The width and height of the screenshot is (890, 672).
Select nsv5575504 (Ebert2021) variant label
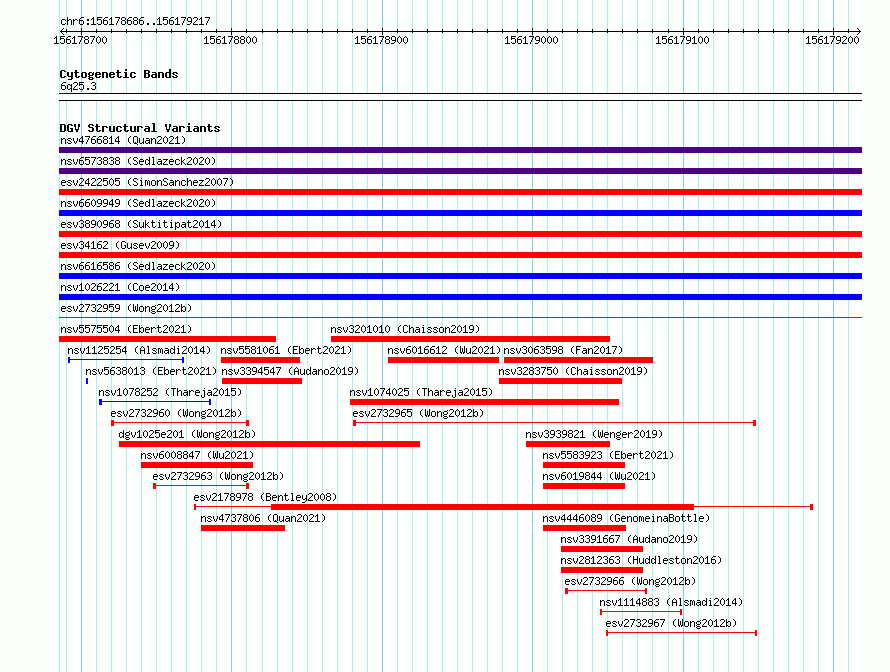126,329
